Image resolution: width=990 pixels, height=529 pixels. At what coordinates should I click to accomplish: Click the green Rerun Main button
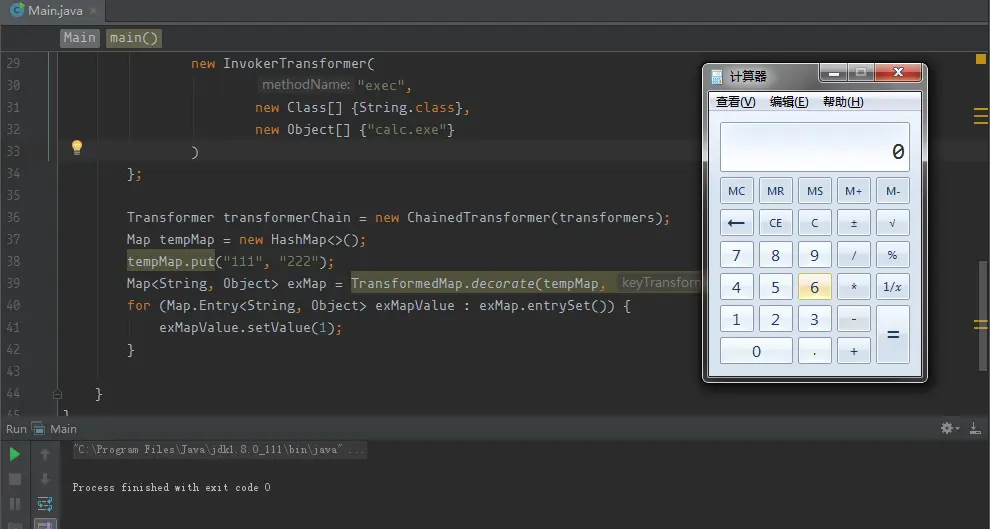tap(15, 455)
